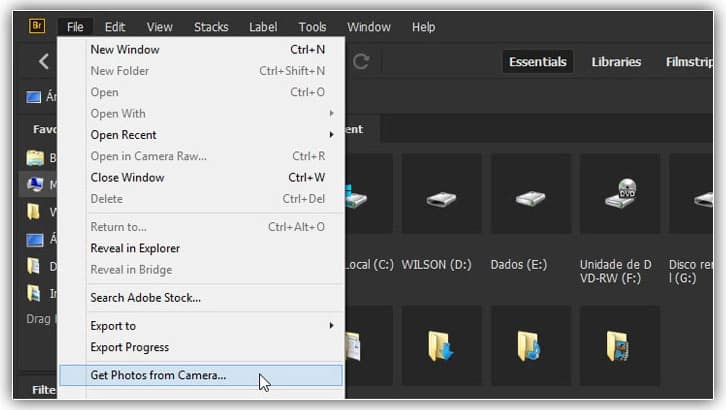Open the File menu
Screen dimensions: 726x410
coord(75,27)
